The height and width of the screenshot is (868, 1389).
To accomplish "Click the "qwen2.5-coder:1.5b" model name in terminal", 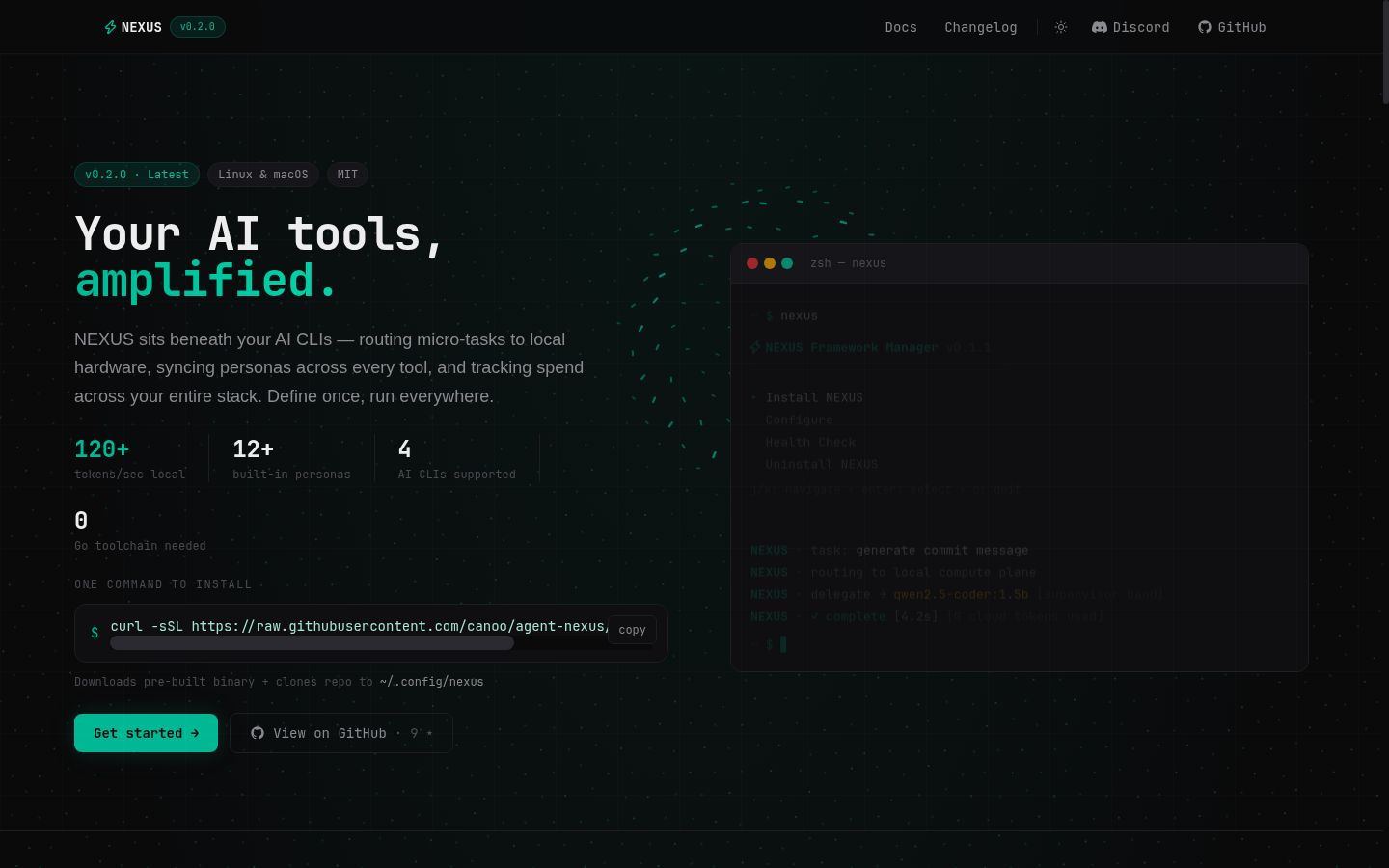I will click(x=961, y=594).
